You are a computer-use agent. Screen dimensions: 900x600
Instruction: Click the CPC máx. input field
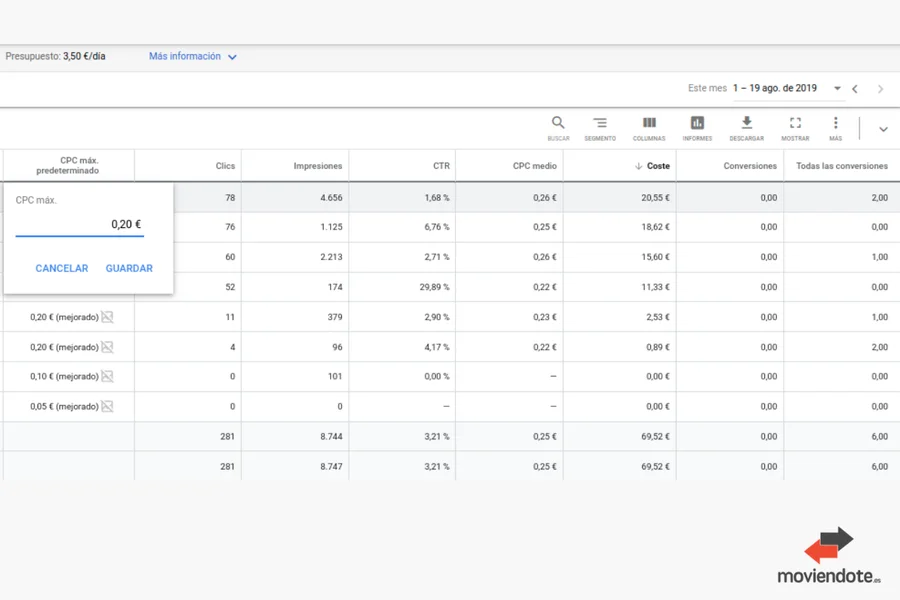[x=80, y=225]
